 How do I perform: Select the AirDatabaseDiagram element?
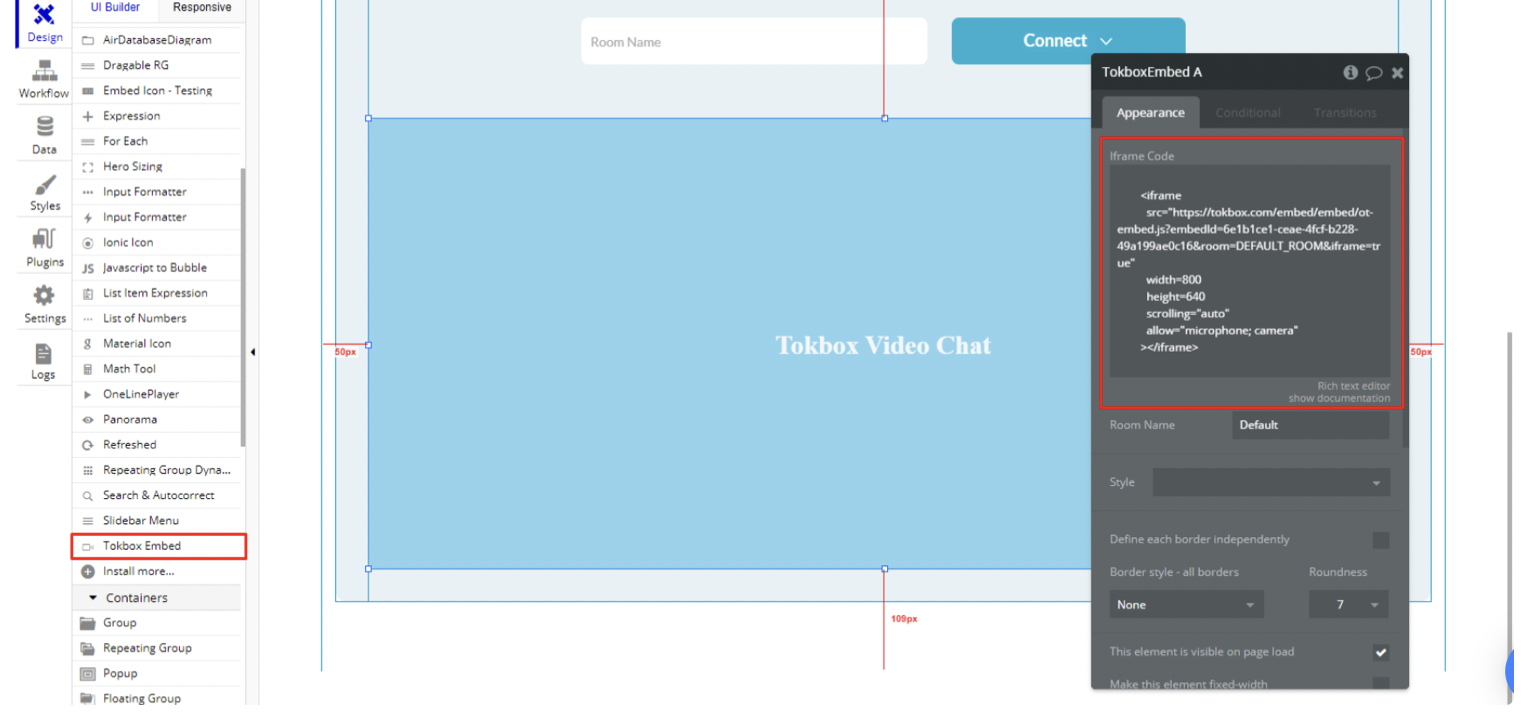[x=157, y=40]
